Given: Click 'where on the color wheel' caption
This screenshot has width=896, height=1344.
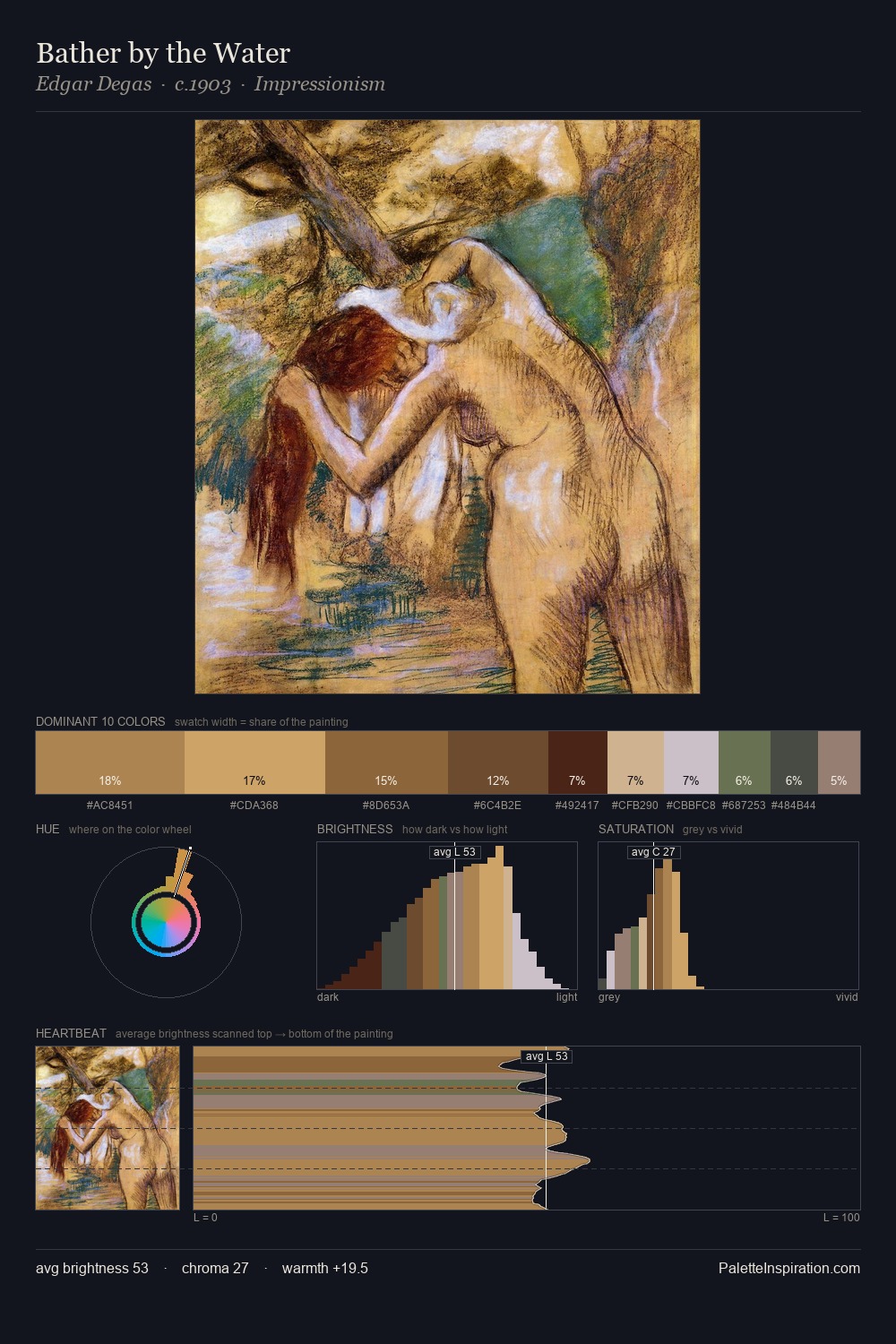Looking at the screenshot, I should tap(130, 830).
